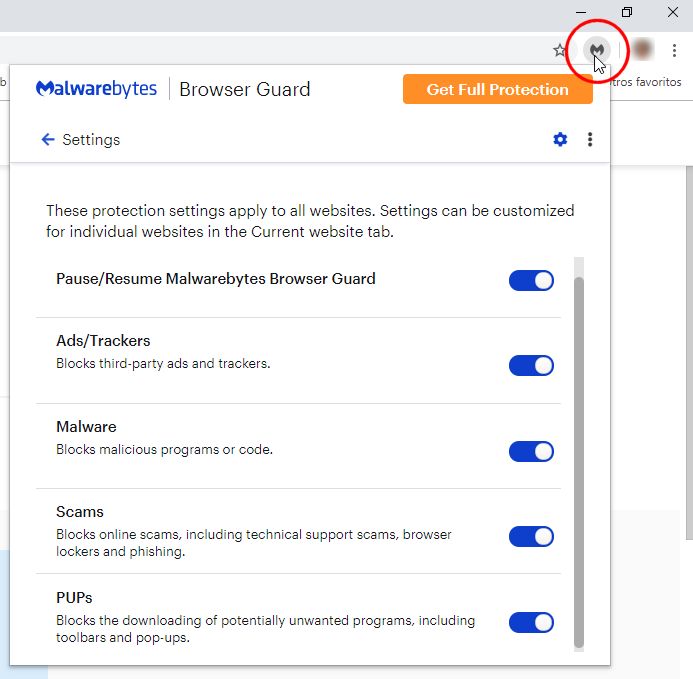This screenshot has width=693, height=679.
Task: Open Chrome's three-dot menu
Action: click(674, 50)
